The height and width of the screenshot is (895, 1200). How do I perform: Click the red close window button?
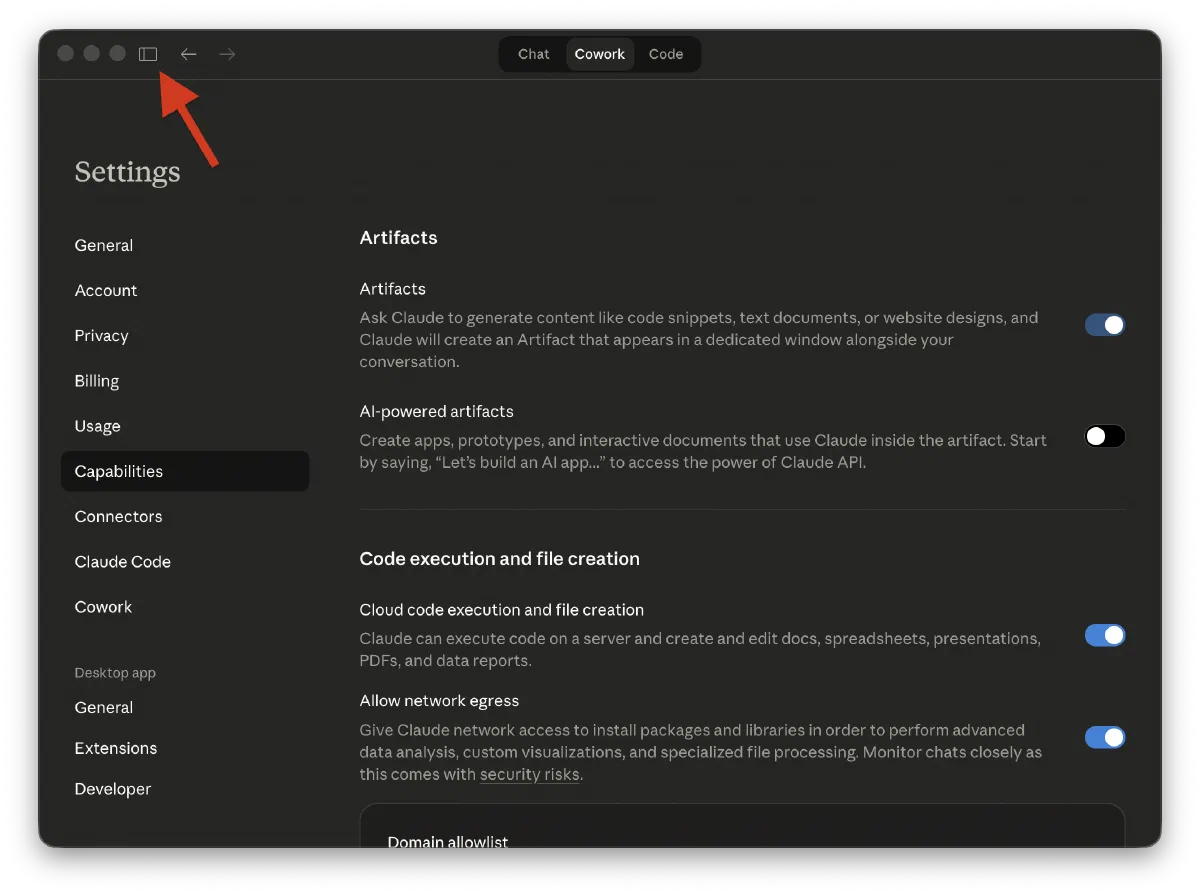(x=66, y=54)
